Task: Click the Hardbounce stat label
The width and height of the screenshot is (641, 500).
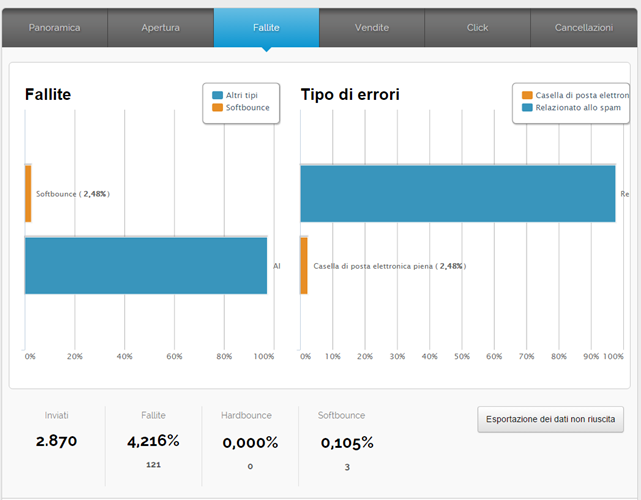Action: tap(246, 415)
